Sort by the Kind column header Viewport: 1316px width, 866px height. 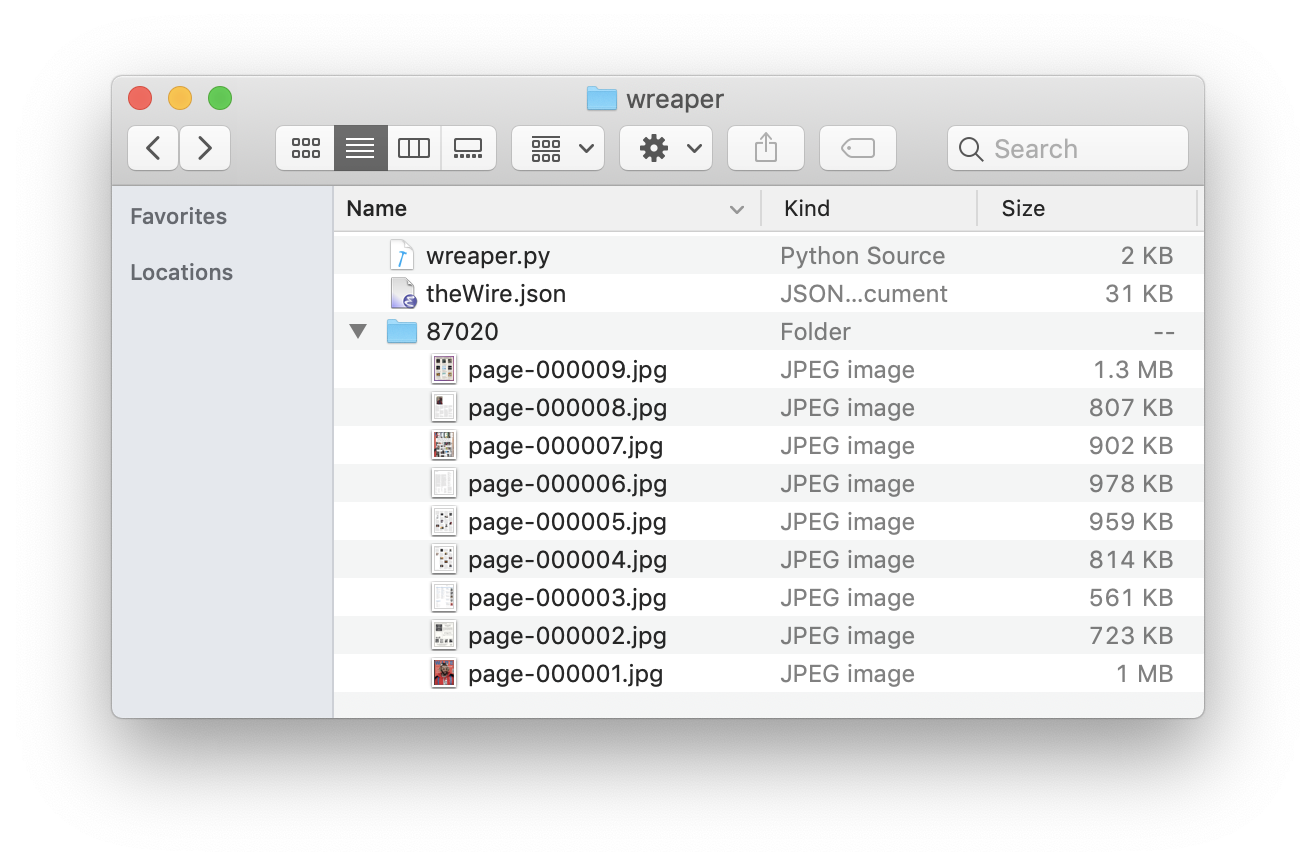tap(806, 208)
